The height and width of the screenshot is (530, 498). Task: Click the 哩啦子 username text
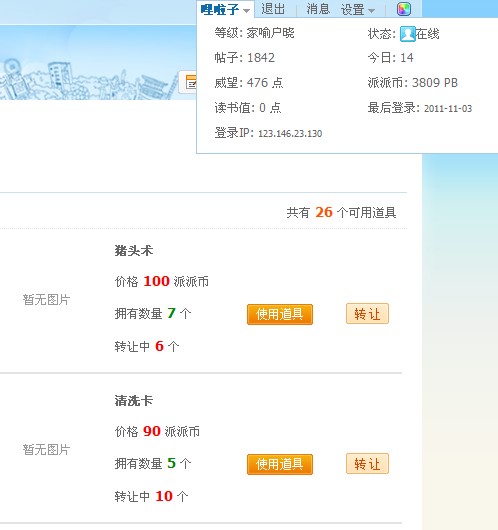point(220,9)
